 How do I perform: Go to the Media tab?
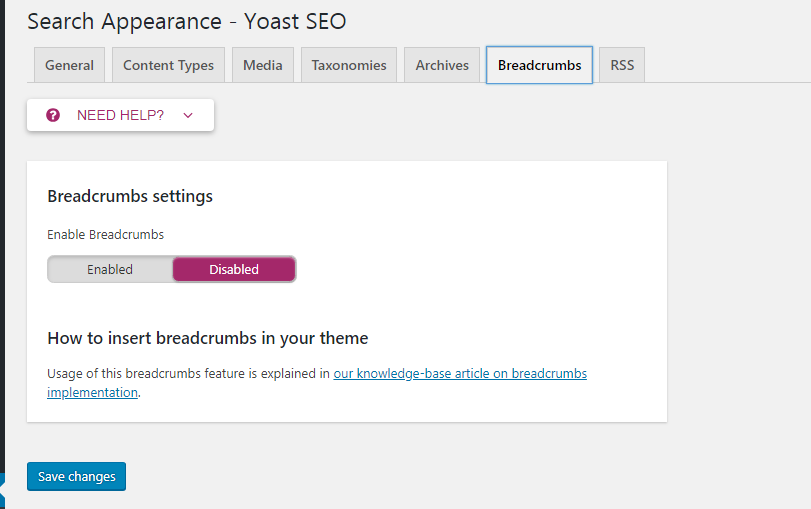tap(263, 65)
